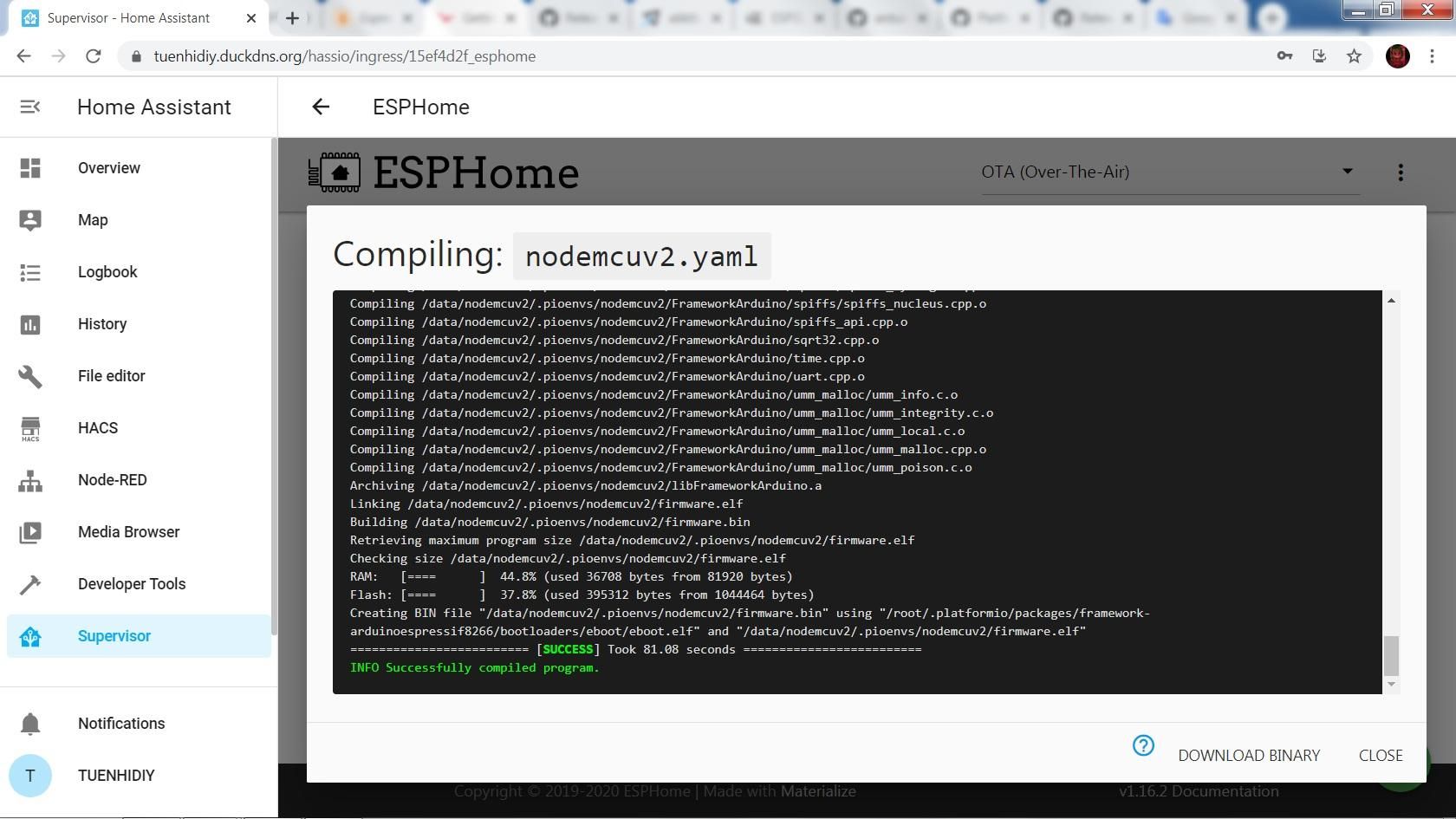Open the File editor
1456x819 pixels.
[x=111, y=376]
